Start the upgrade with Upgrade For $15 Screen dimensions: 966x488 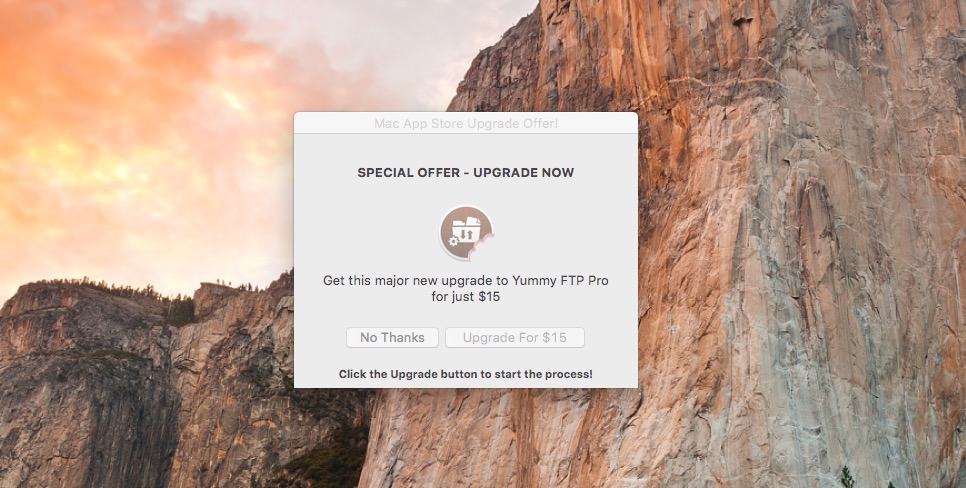(514, 338)
